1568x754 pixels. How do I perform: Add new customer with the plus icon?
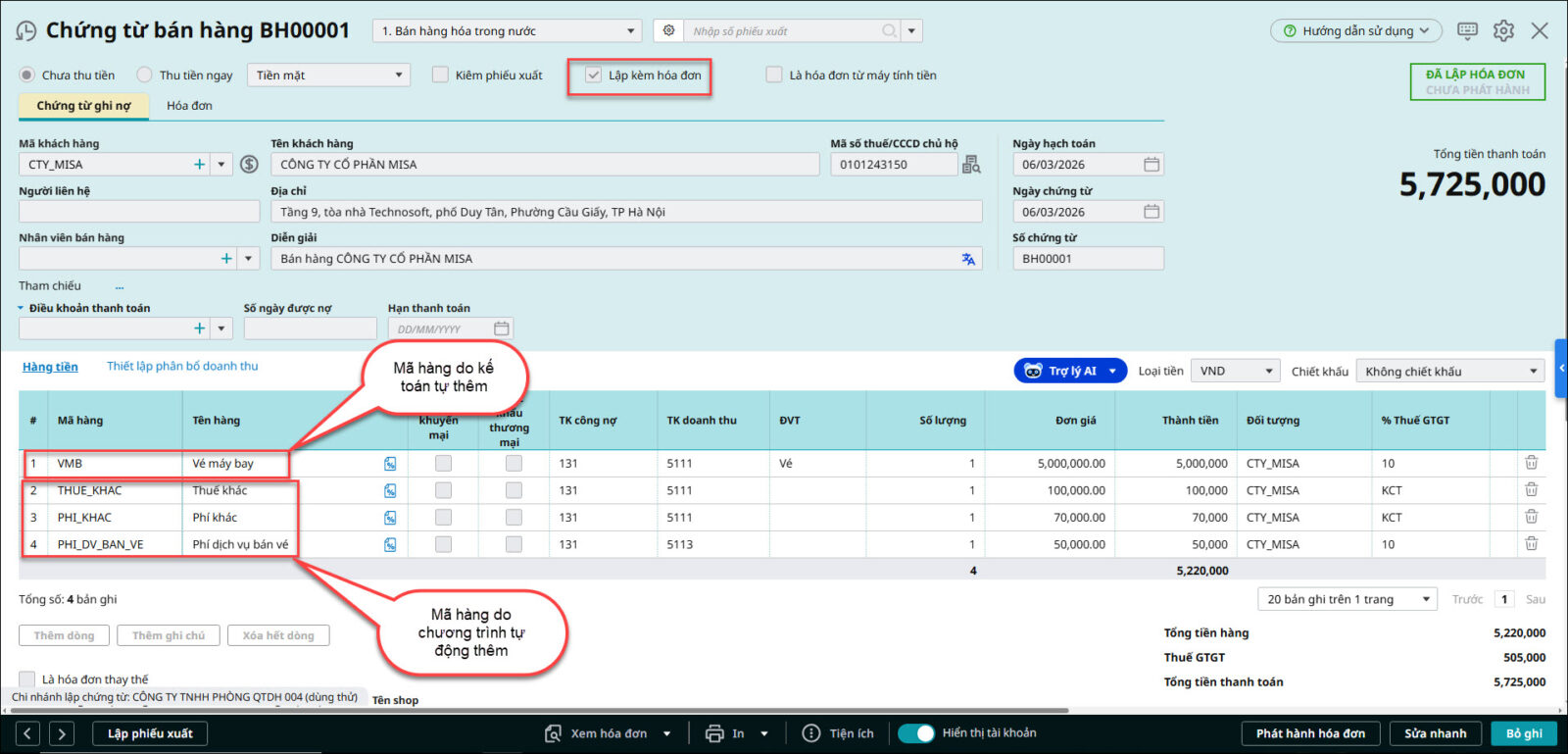200,165
